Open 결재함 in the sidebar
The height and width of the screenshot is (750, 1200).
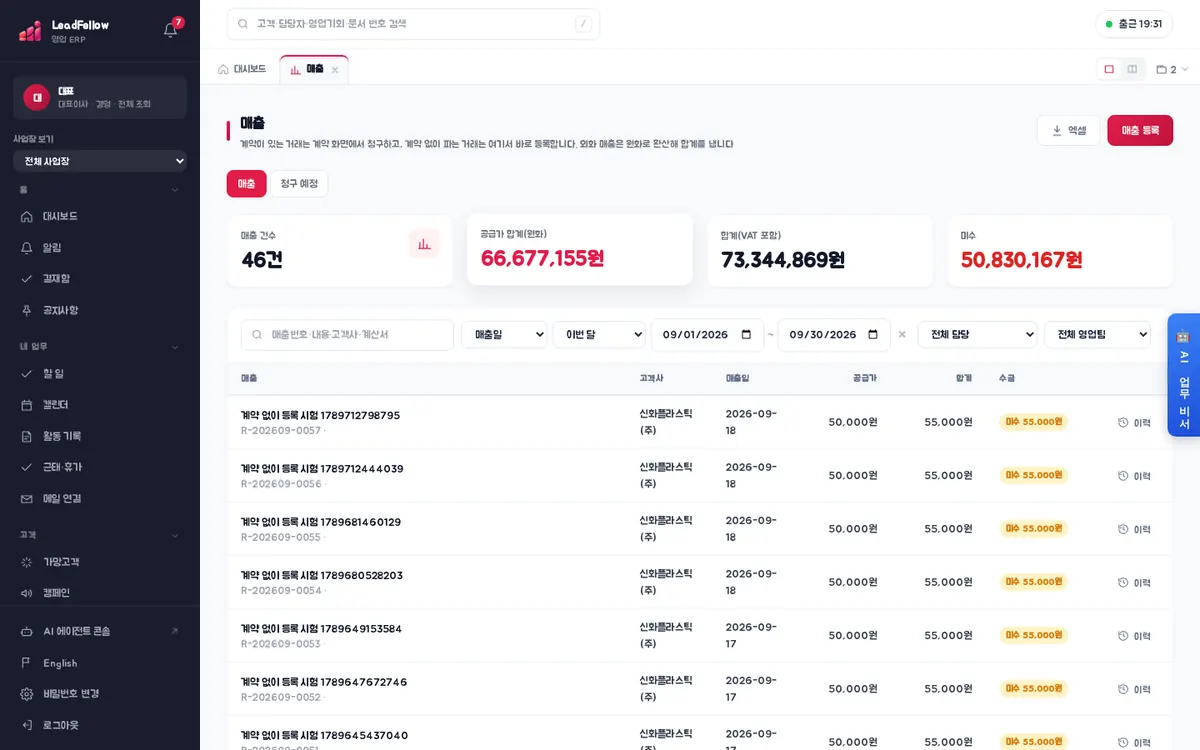[100, 278]
